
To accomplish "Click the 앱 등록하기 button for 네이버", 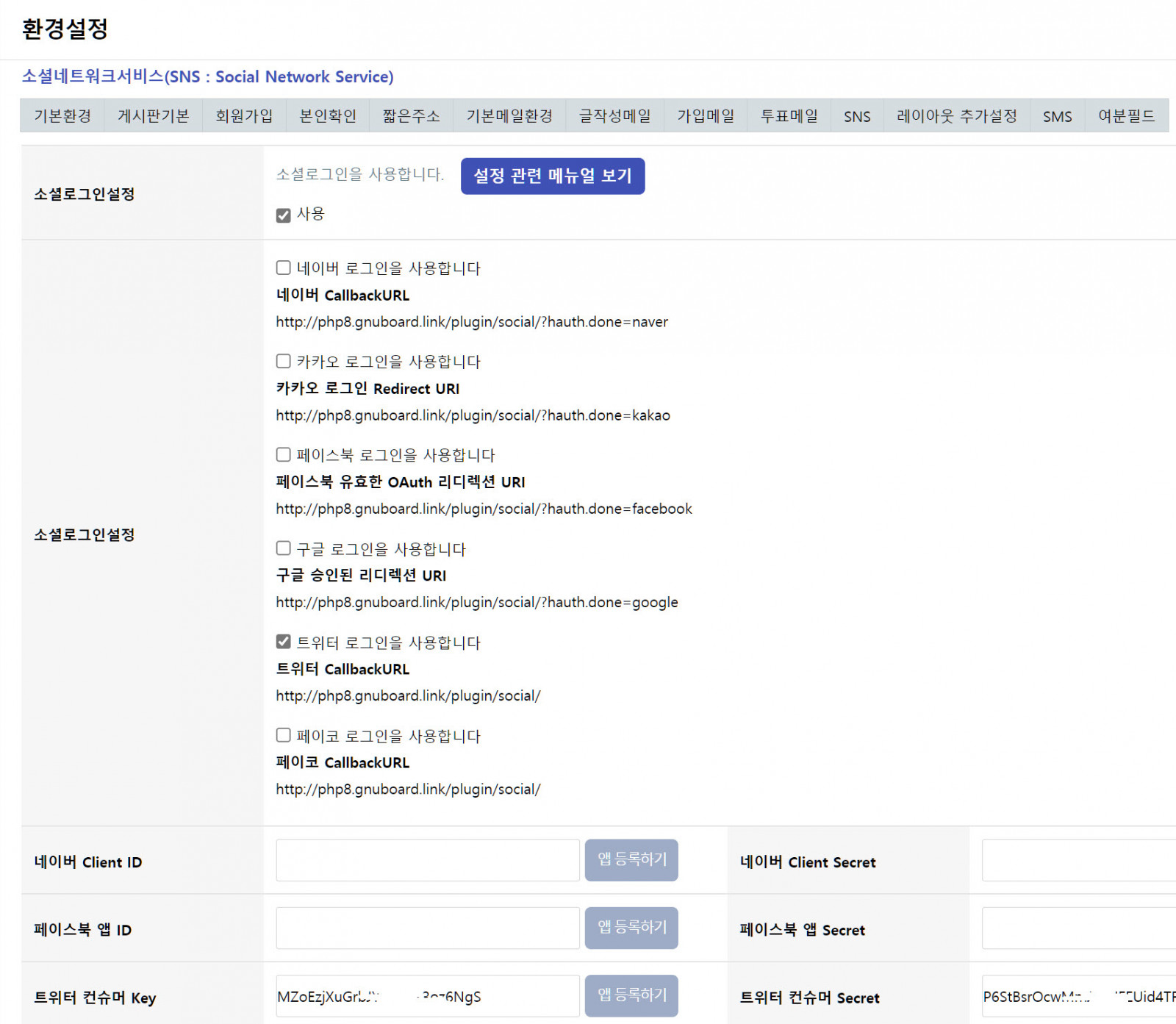I will tap(631, 860).
